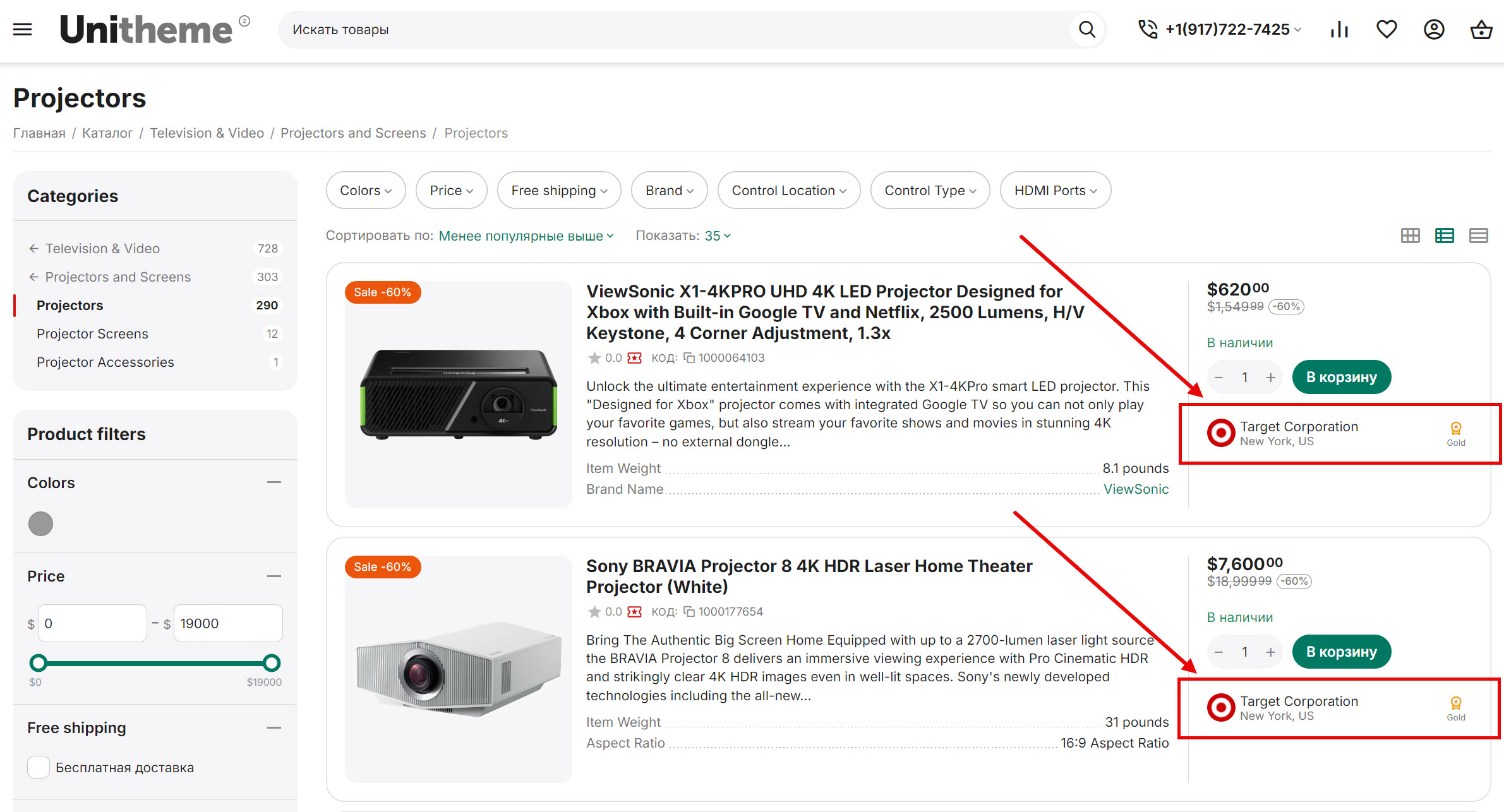Add the ViewSonic projector to cart
This screenshot has width=1504, height=812.
coord(1341,377)
